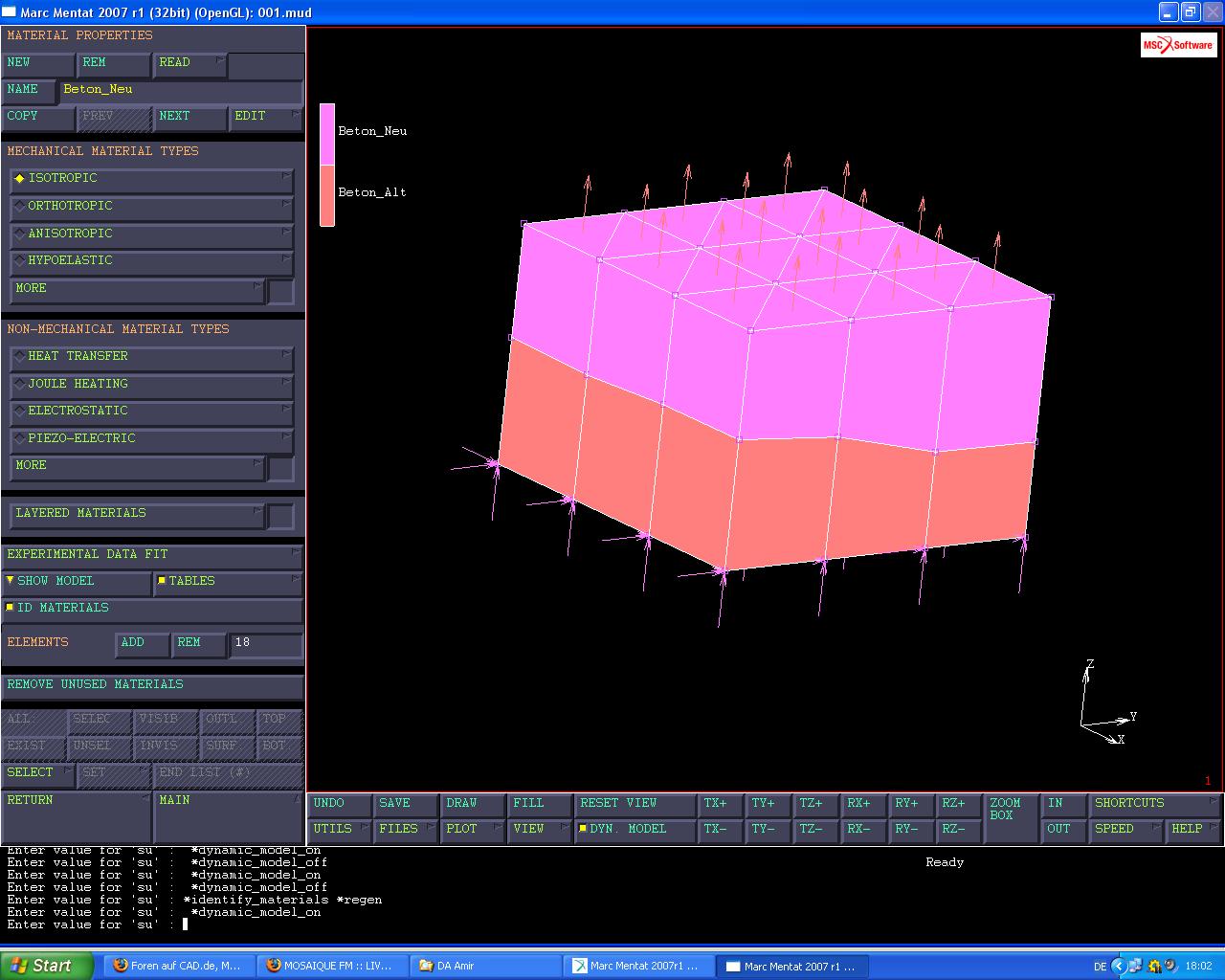Open the FILES menu
Image resolution: width=1225 pixels, height=980 pixels.
pos(406,830)
